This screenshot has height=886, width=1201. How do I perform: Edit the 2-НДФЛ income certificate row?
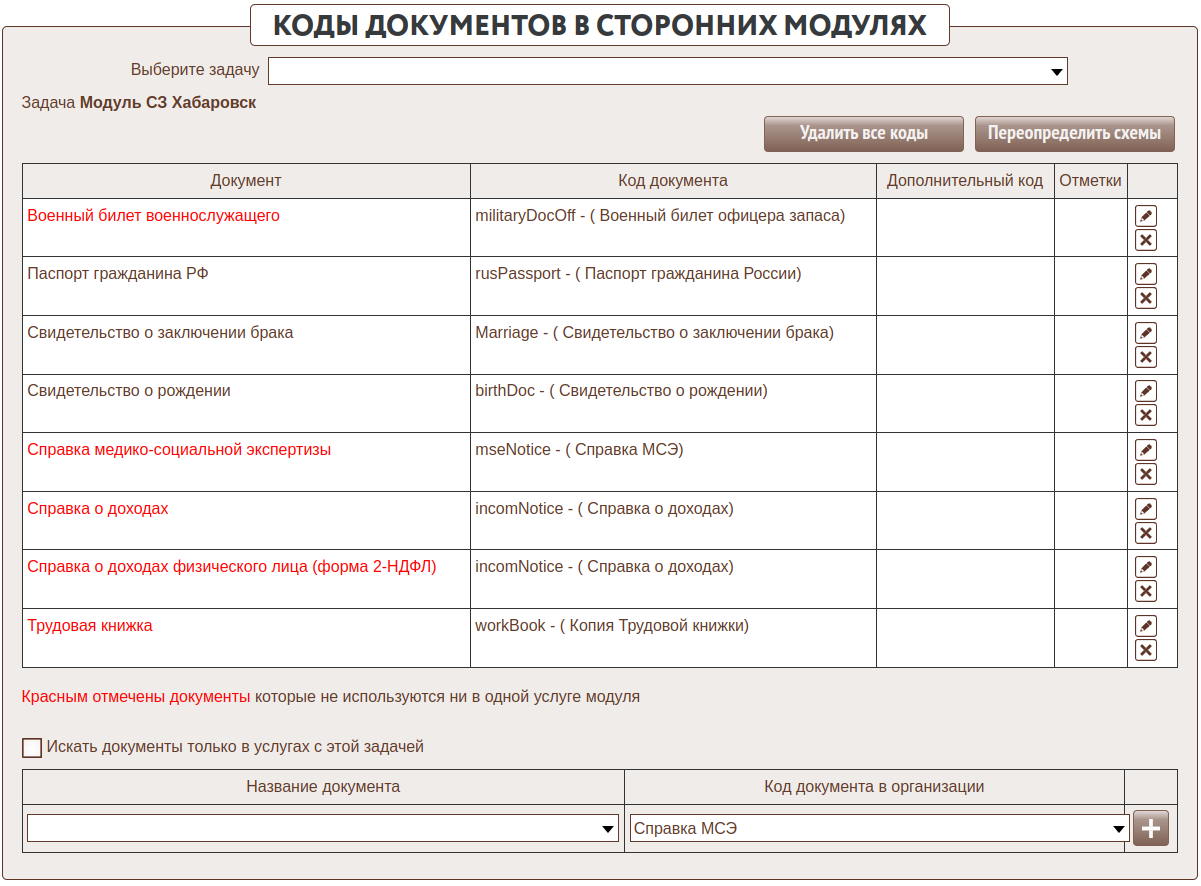[x=1146, y=567]
